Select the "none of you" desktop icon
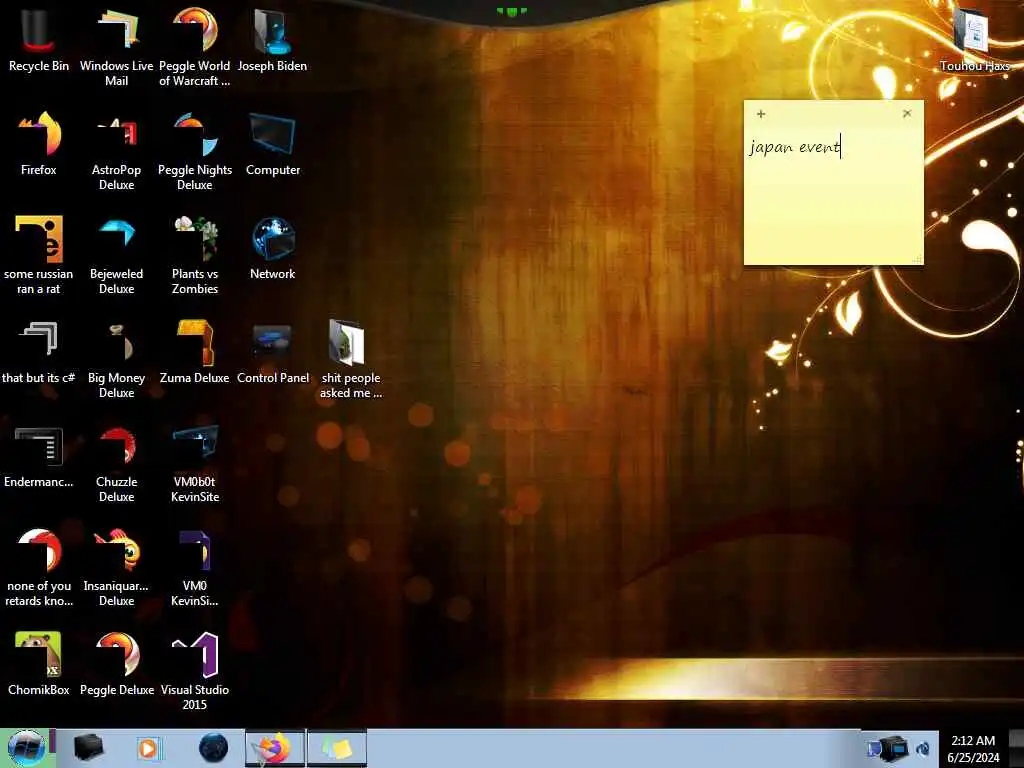The height and width of the screenshot is (768, 1024). [39, 568]
